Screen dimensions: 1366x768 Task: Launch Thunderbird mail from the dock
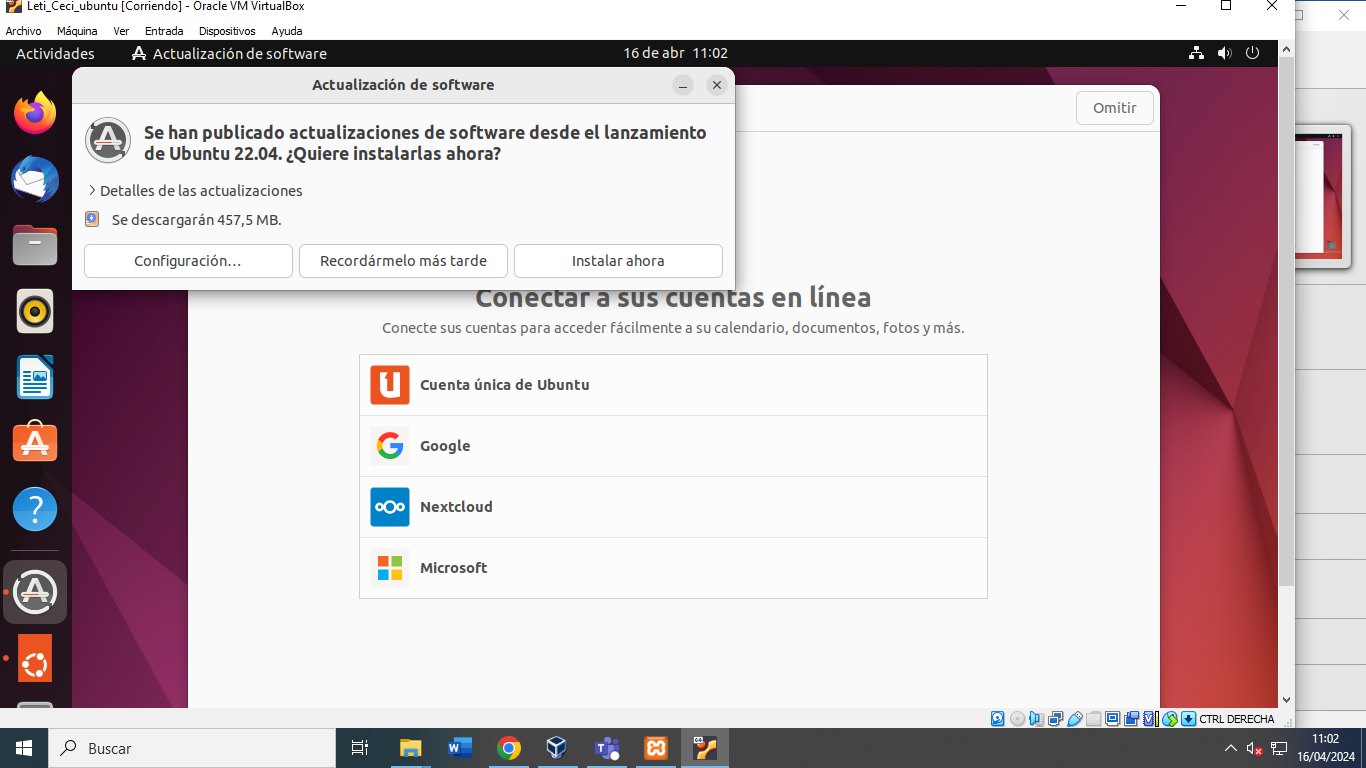pos(35,179)
